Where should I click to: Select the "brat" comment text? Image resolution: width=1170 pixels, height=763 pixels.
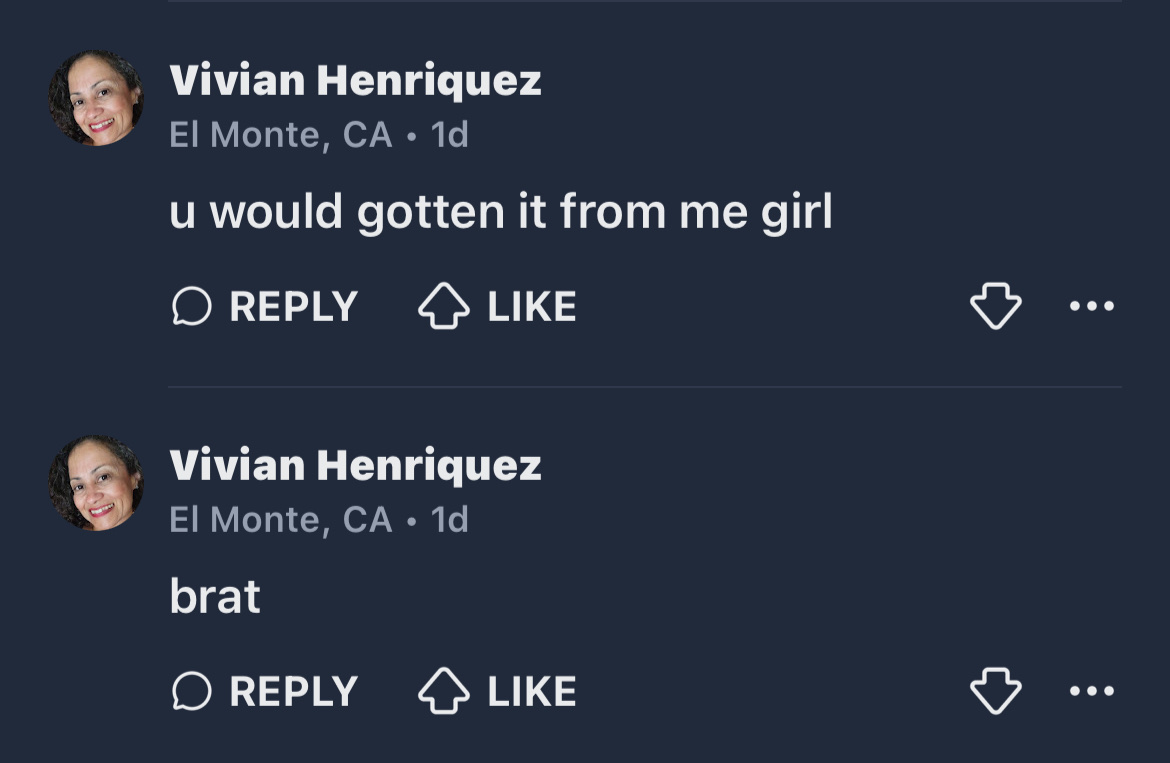pos(215,597)
